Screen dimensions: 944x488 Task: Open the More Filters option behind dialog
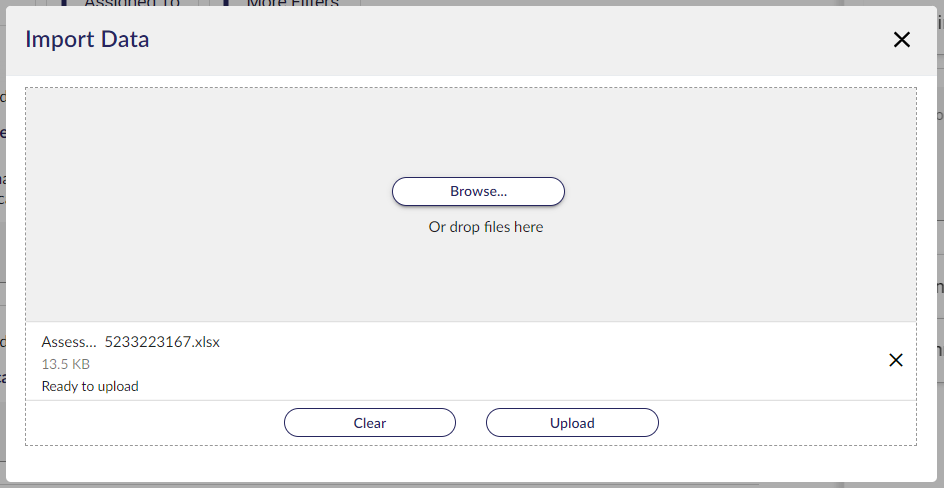coord(293,3)
